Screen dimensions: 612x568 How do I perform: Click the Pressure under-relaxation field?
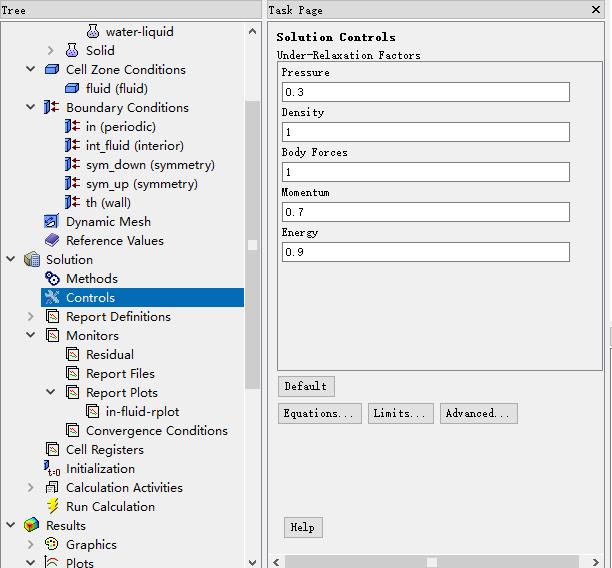pyautogui.click(x=425, y=92)
